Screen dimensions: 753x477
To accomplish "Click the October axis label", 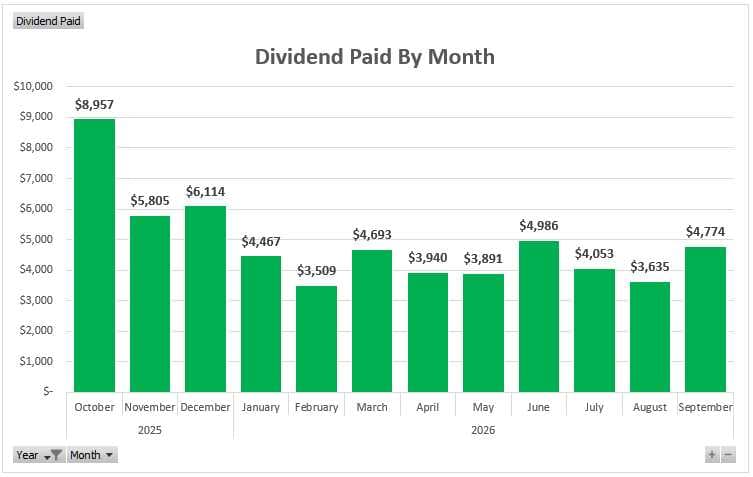I will point(94,407).
